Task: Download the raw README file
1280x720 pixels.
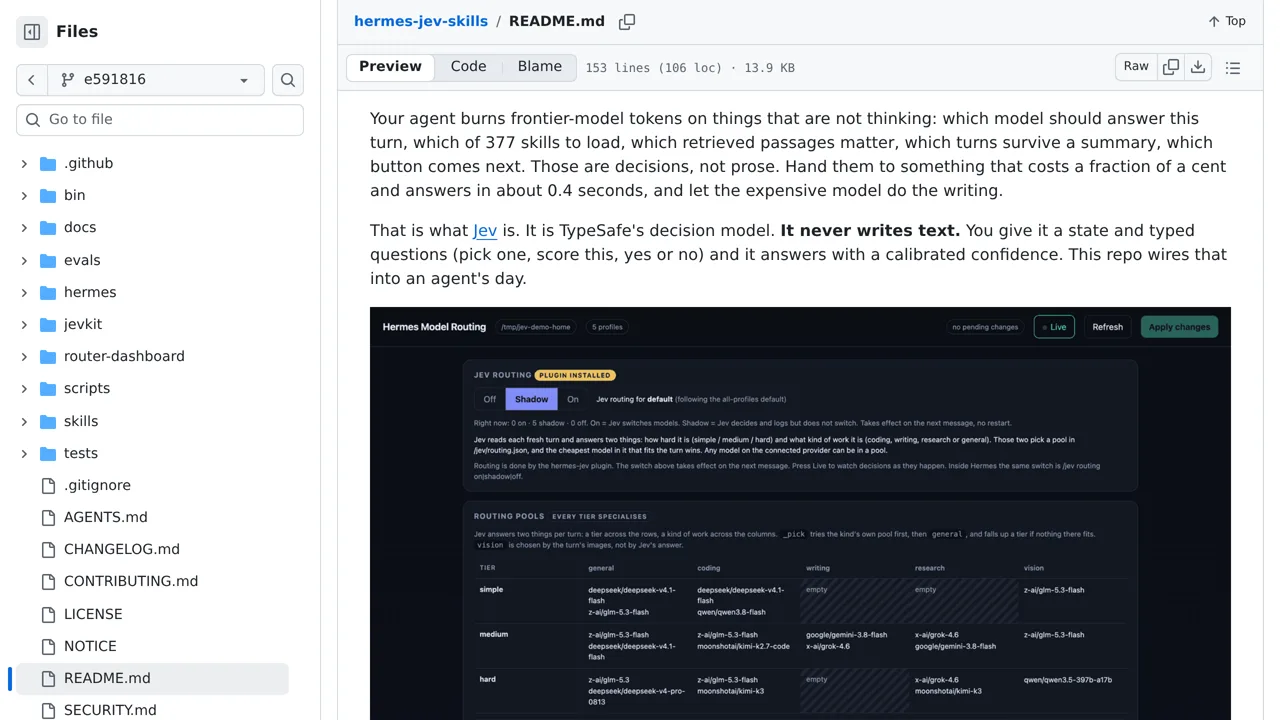Action: tap(1198, 67)
